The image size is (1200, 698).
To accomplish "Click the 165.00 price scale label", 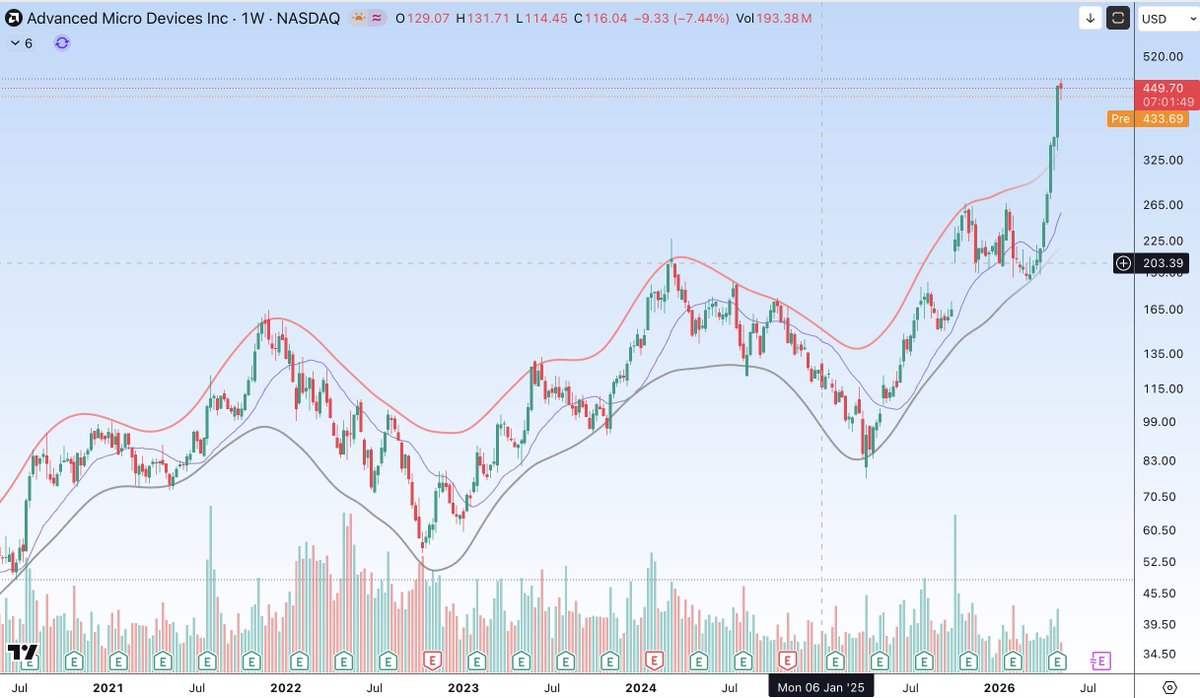I will [x=1163, y=309].
